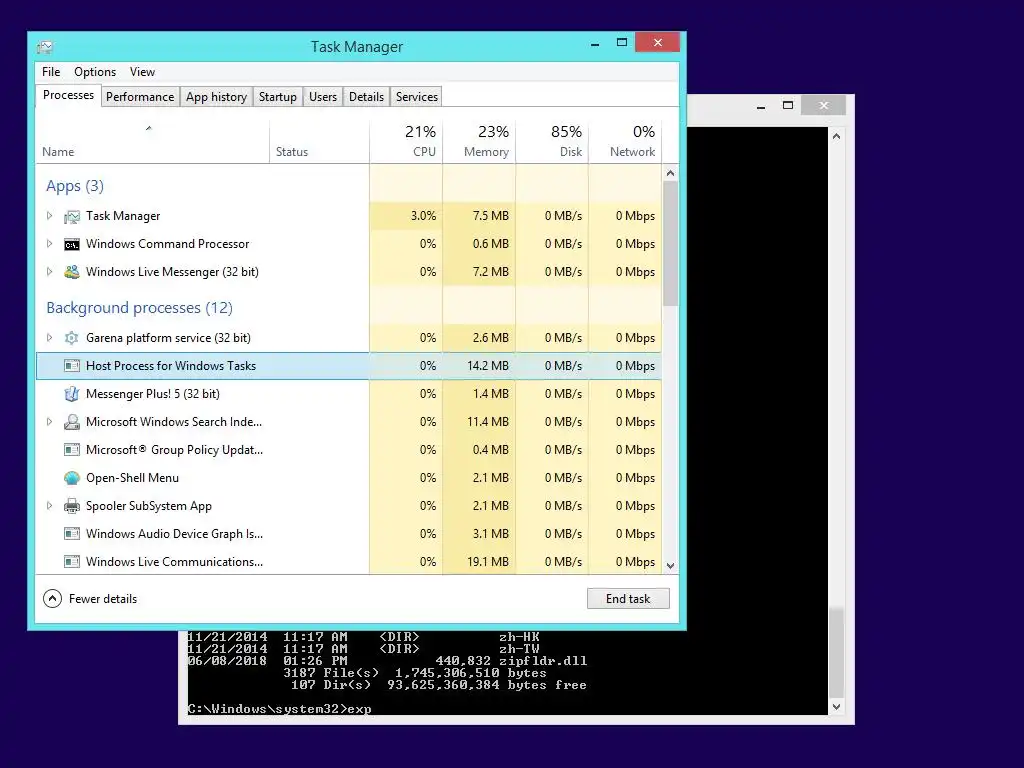The height and width of the screenshot is (768, 1024).
Task: Switch to the Services tab
Action: coord(417,97)
